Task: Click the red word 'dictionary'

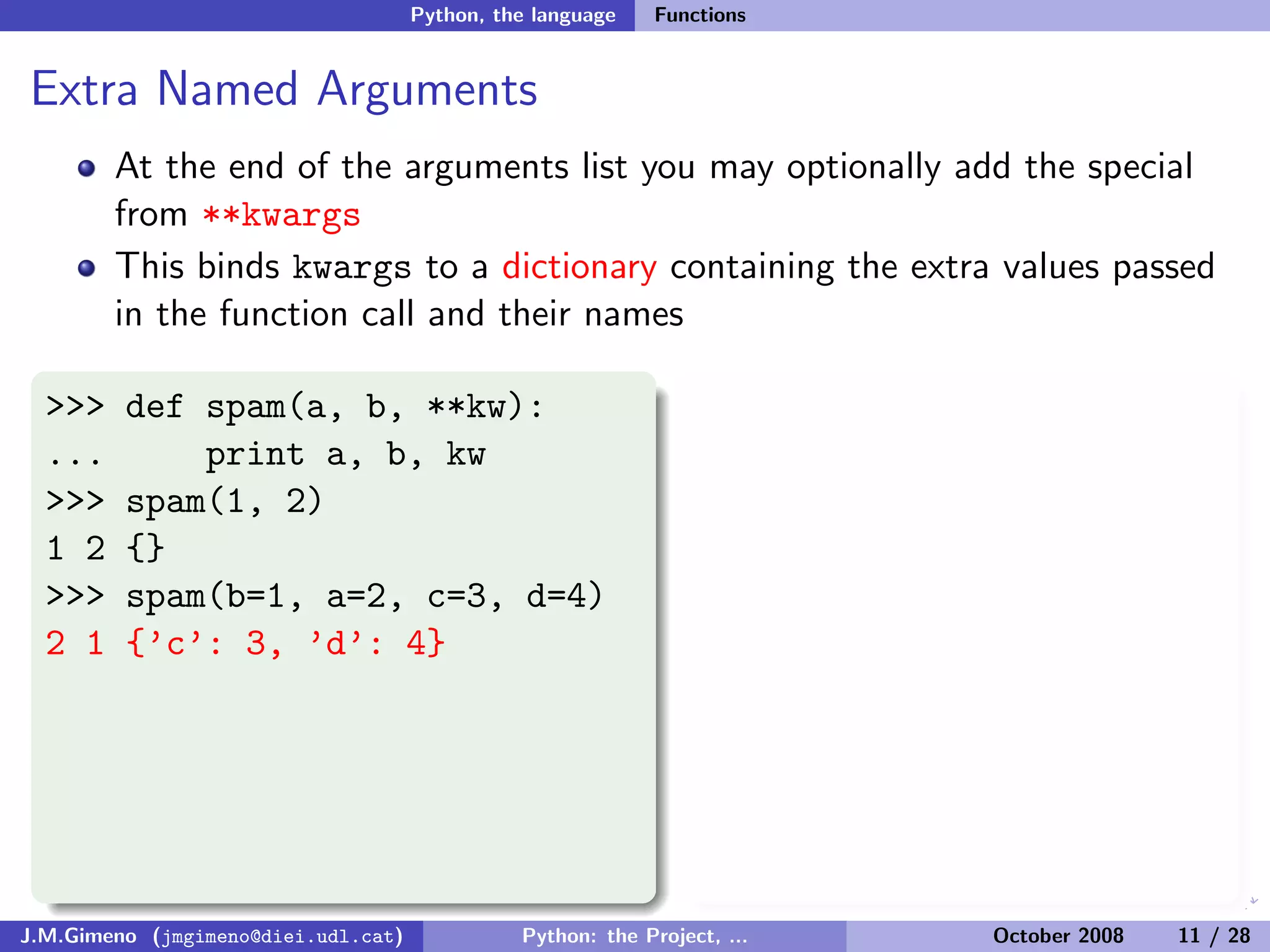Action: 579,268
